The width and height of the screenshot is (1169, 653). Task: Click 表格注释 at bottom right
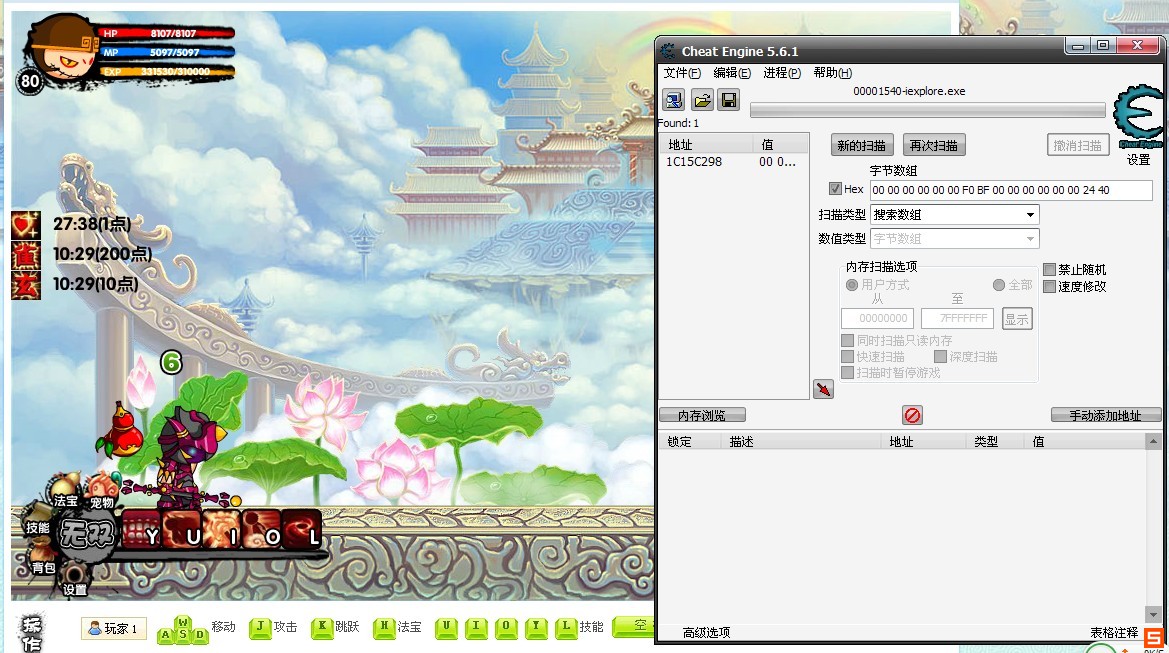(1114, 633)
